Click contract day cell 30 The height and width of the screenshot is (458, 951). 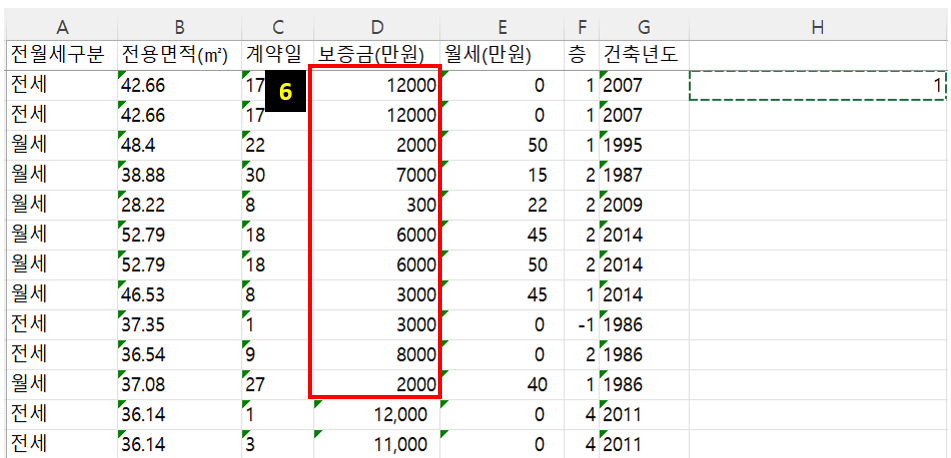click(277, 175)
